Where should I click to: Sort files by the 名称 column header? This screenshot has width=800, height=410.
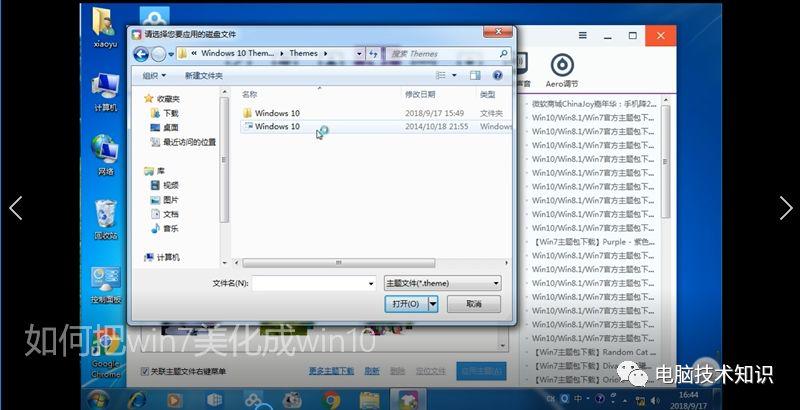tap(249, 94)
